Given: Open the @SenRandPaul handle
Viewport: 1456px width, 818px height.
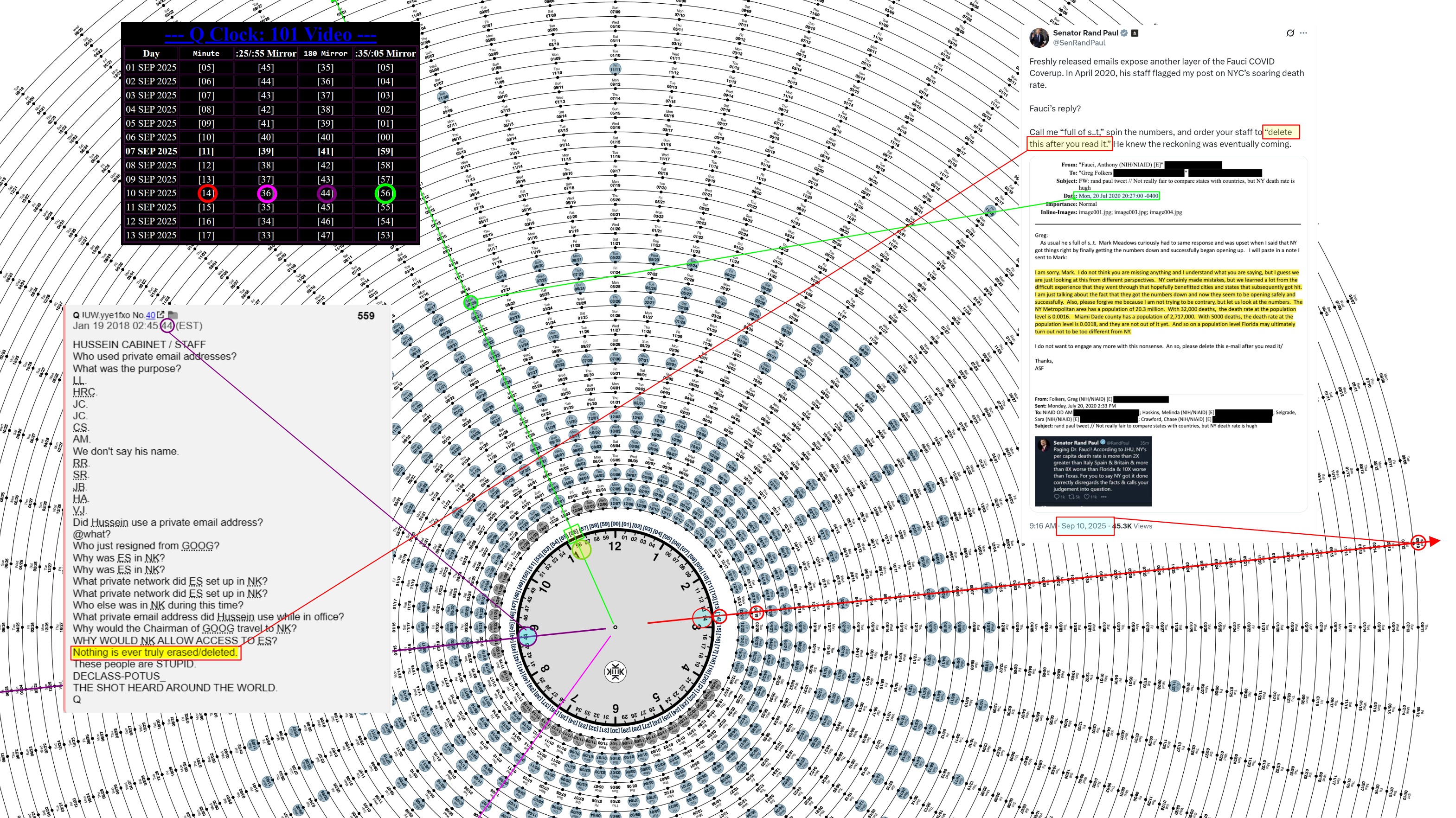Looking at the screenshot, I should (1079, 43).
